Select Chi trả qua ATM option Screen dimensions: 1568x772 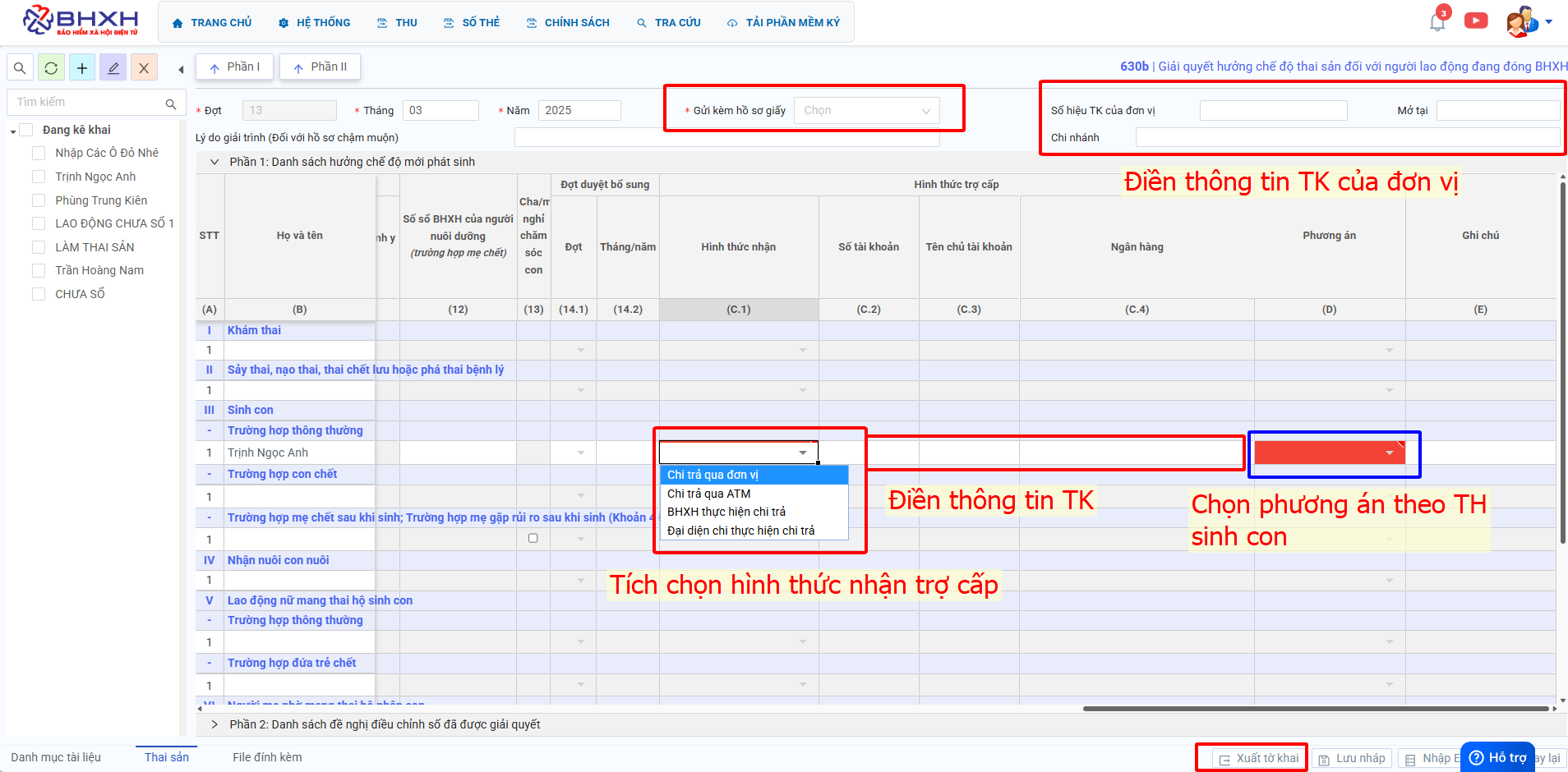754,494
